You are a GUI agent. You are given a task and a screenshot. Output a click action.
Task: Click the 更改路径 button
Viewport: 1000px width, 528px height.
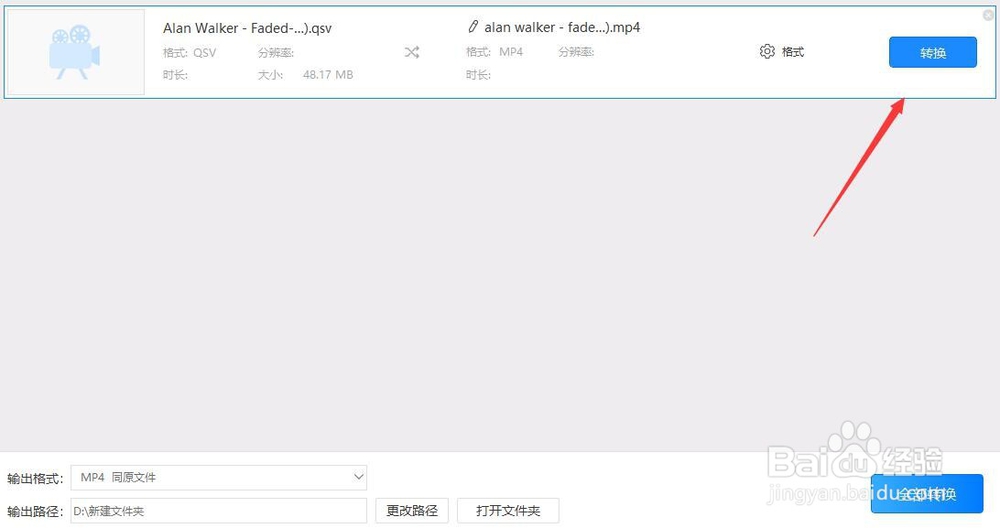pyautogui.click(x=412, y=511)
